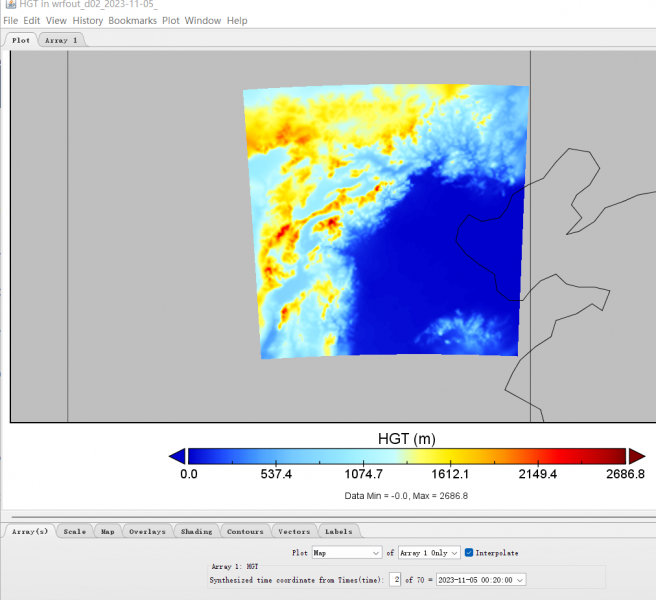Toggle the Interpolate checkbox
This screenshot has height=600, width=656.
click(469, 552)
